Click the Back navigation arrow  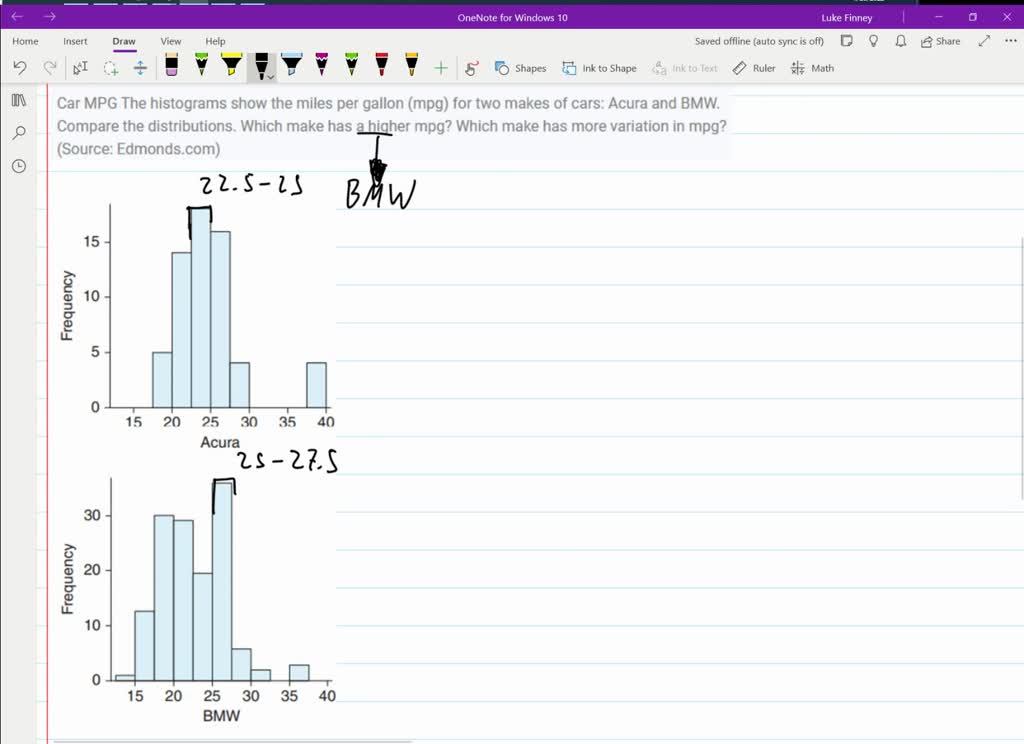tap(18, 16)
